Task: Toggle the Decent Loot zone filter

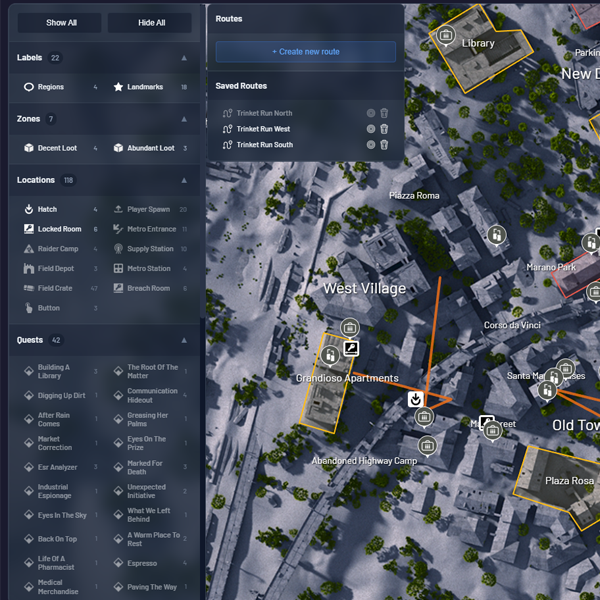Action: point(60,148)
